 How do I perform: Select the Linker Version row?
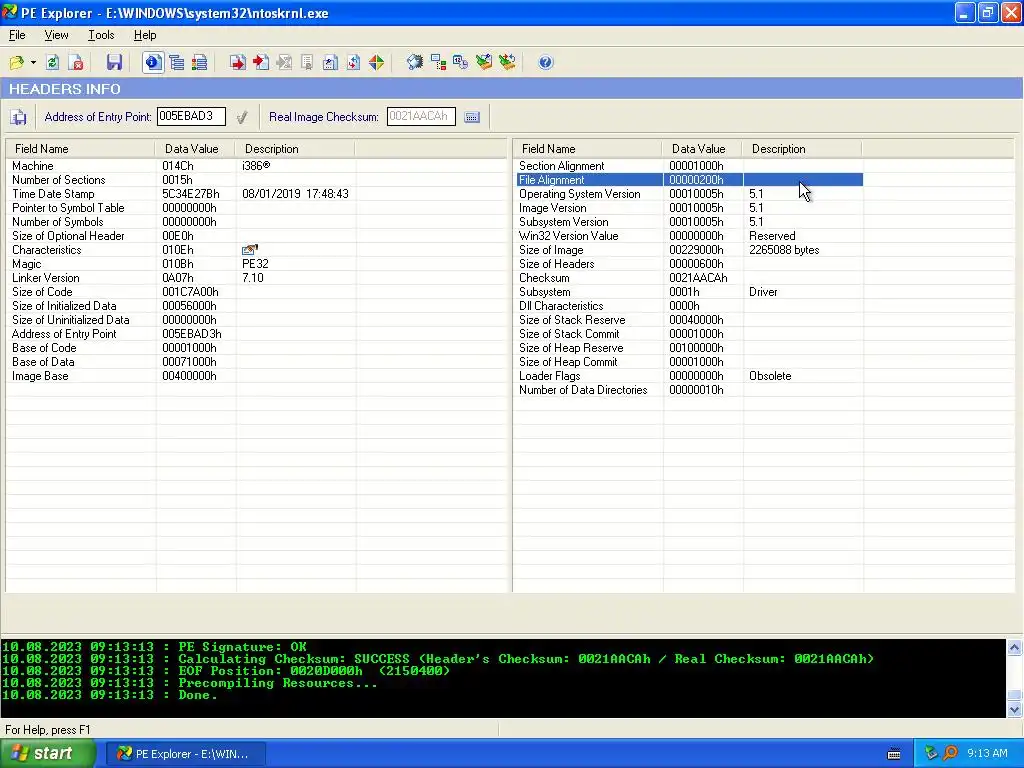[x=181, y=278]
